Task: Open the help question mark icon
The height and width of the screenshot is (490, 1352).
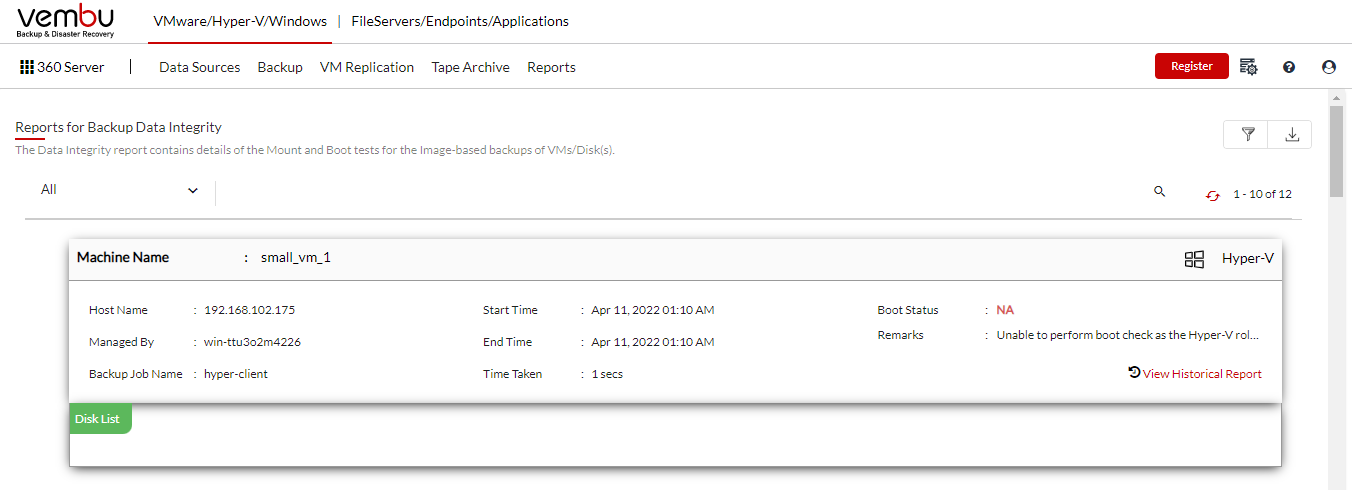Action: pos(1289,67)
